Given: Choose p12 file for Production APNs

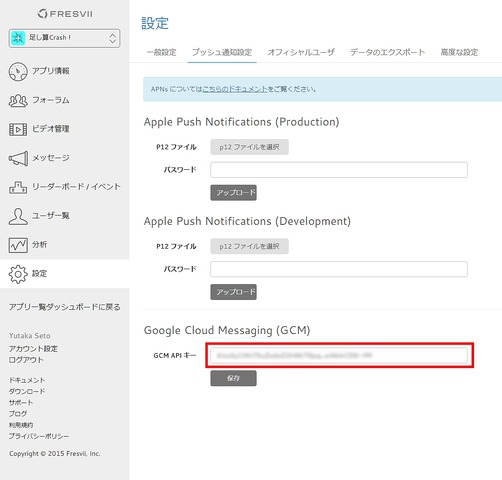Looking at the screenshot, I should click(249, 147).
